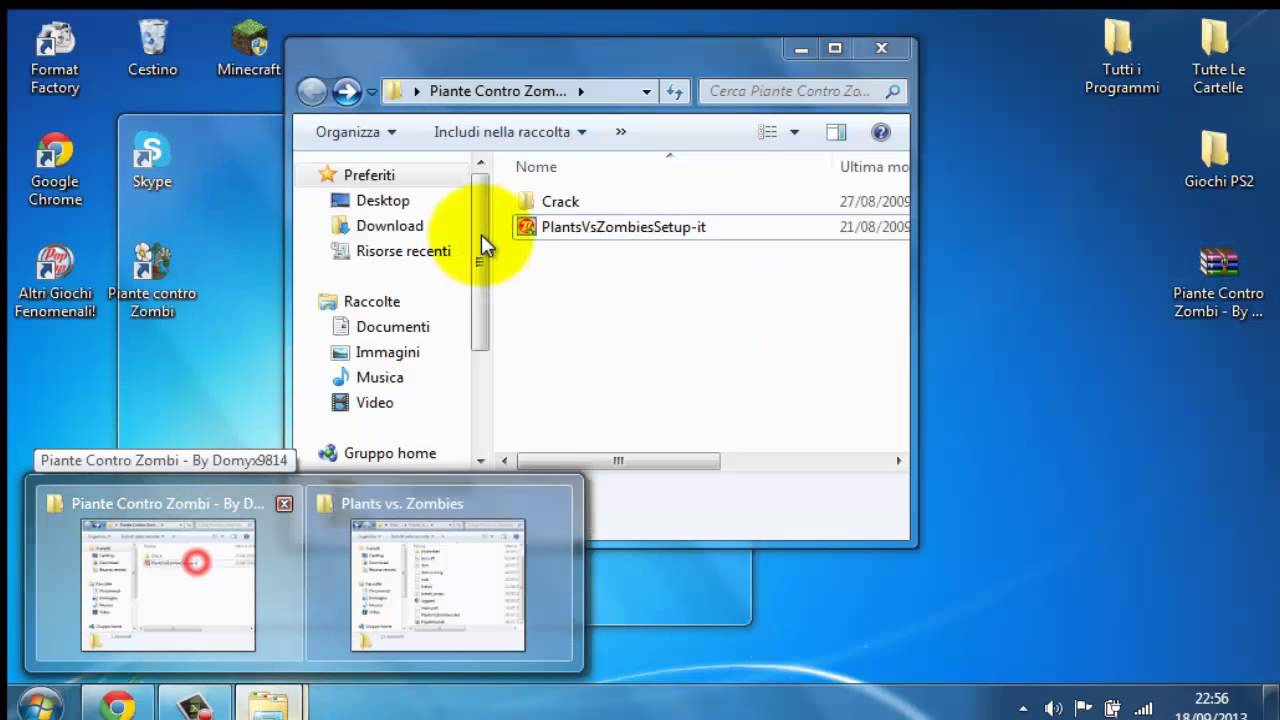Open Altri Giochi Fenomenali shortcut

coord(55,282)
